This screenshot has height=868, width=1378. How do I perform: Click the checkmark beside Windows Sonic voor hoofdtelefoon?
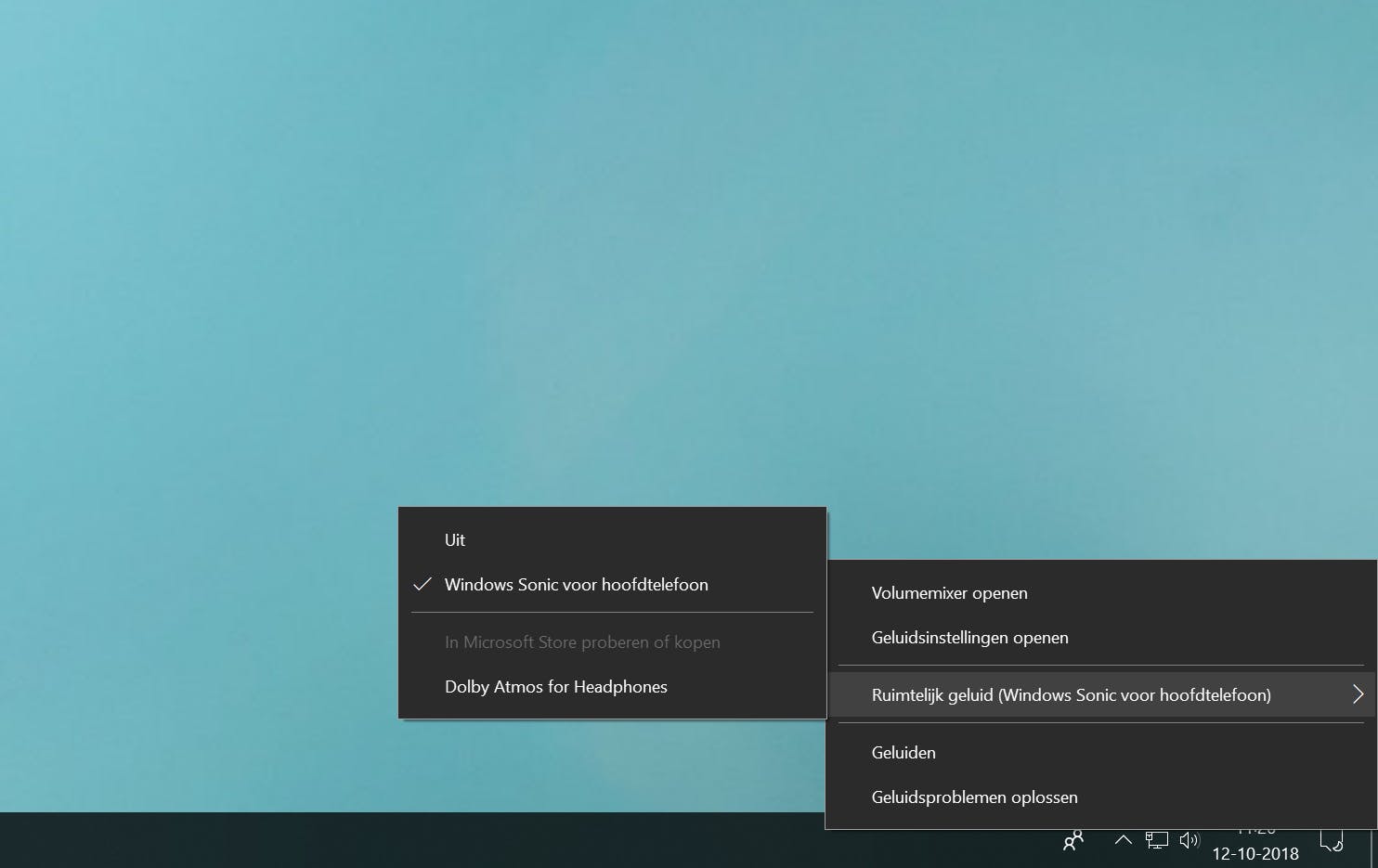422,584
